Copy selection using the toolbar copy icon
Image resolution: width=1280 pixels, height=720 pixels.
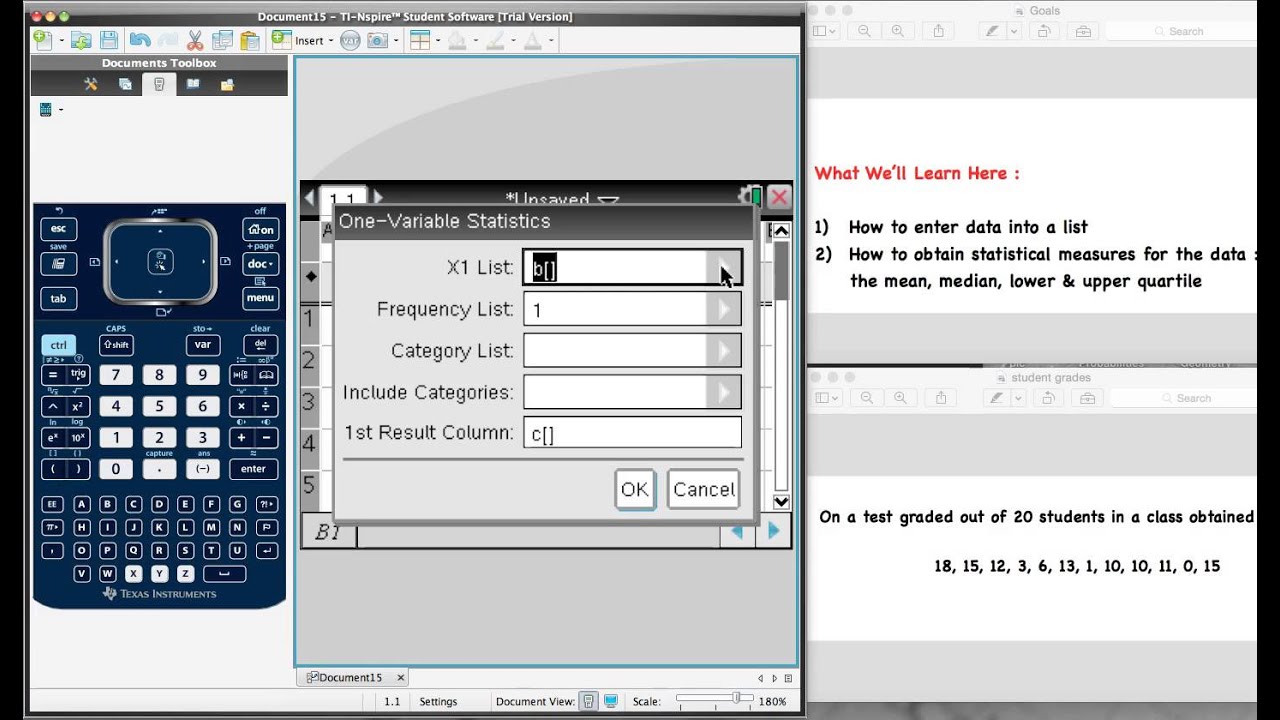222,40
